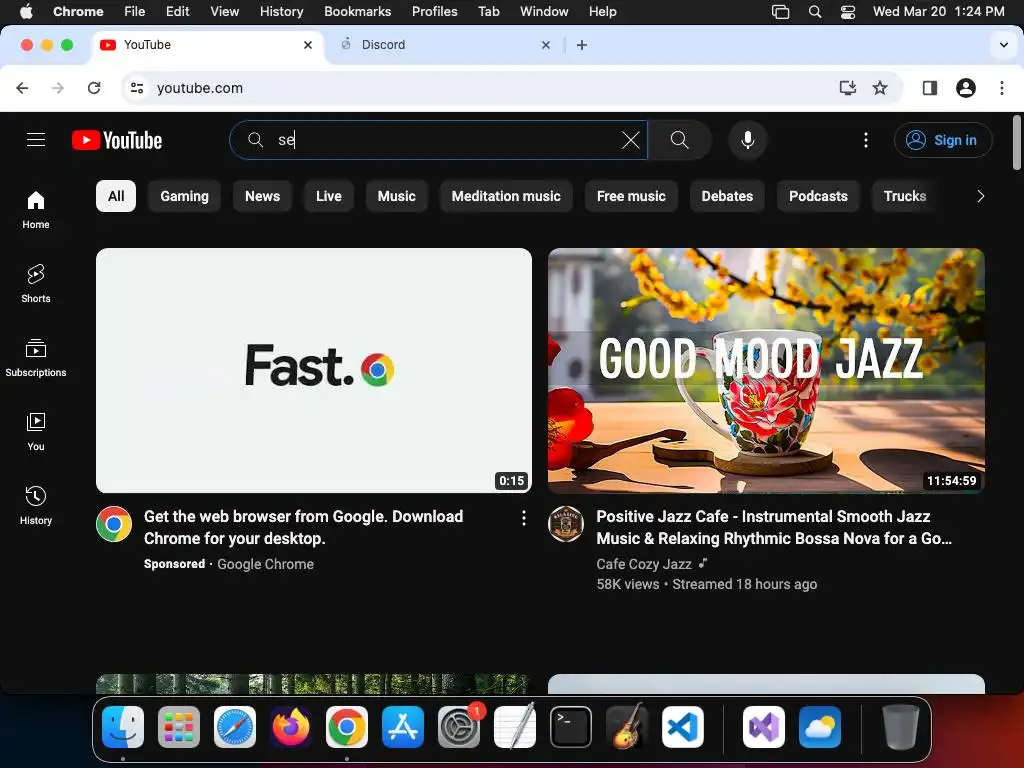Open History in the sidebar
This screenshot has height=768, width=1024.
click(x=36, y=505)
